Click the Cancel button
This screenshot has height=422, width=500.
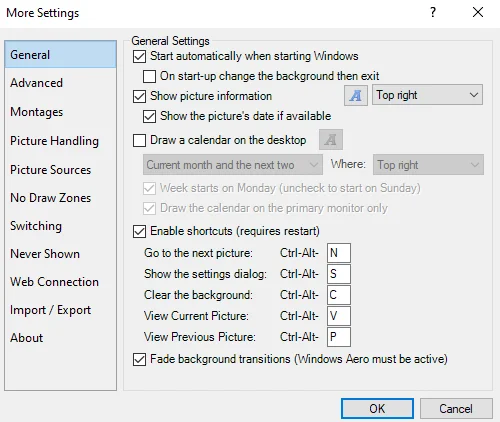[x=456, y=408]
